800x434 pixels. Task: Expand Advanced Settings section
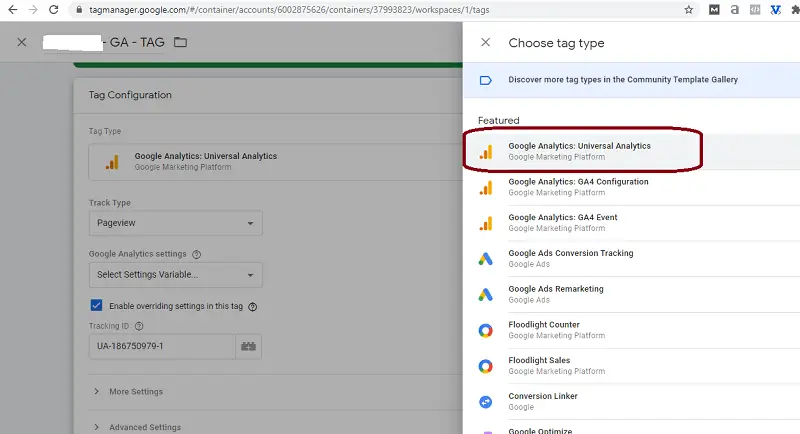[x=143, y=427]
